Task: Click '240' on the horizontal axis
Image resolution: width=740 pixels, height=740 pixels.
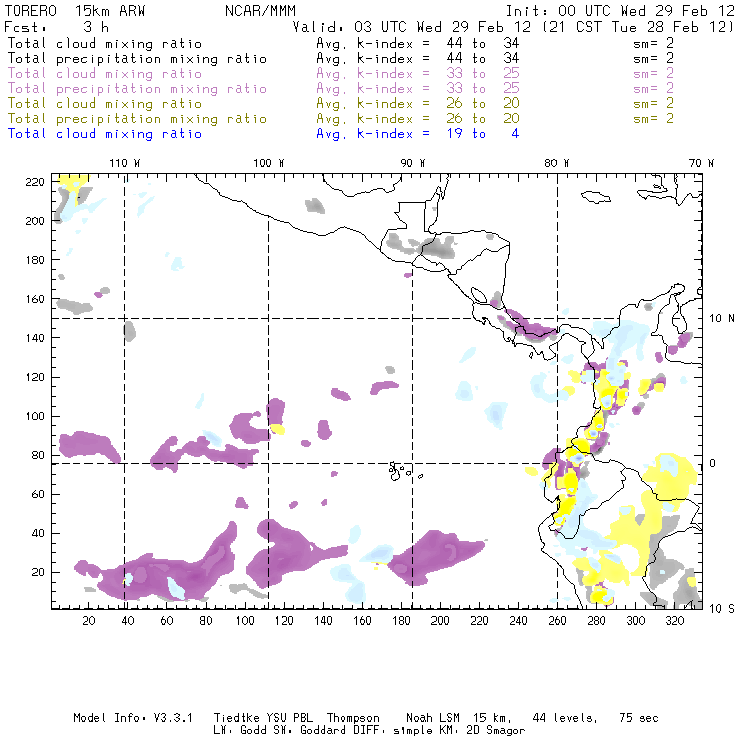Action: [x=518, y=621]
